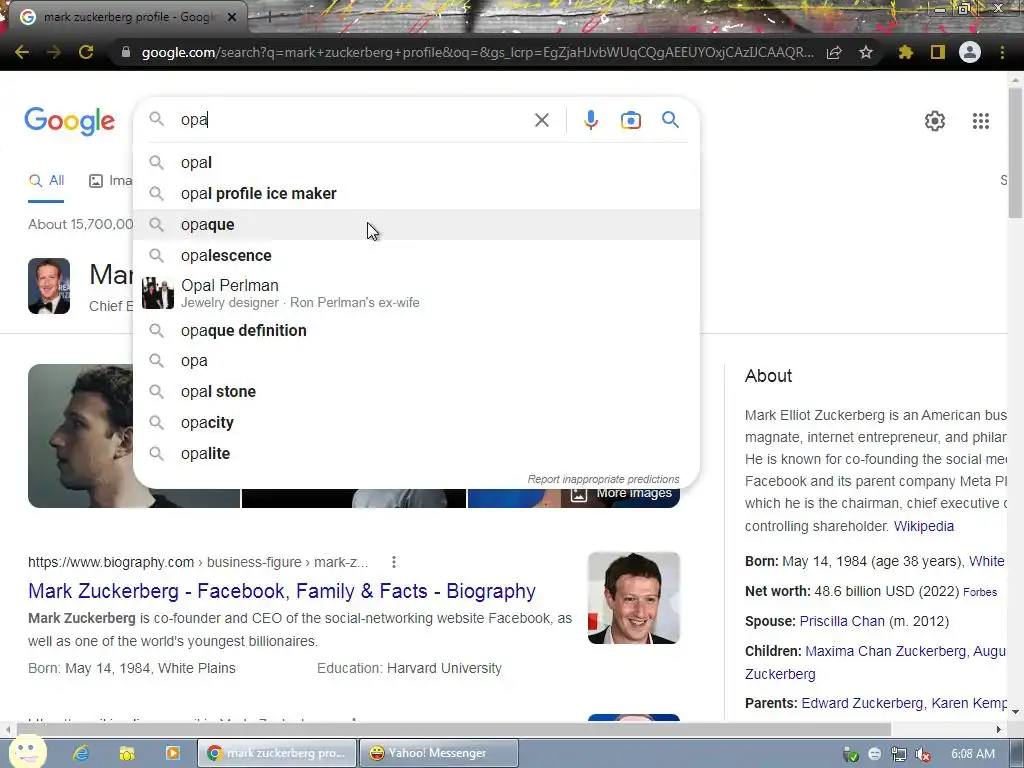Screen dimensions: 1024x768
Task: Open Google quick settings gear
Action: point(935,121)
